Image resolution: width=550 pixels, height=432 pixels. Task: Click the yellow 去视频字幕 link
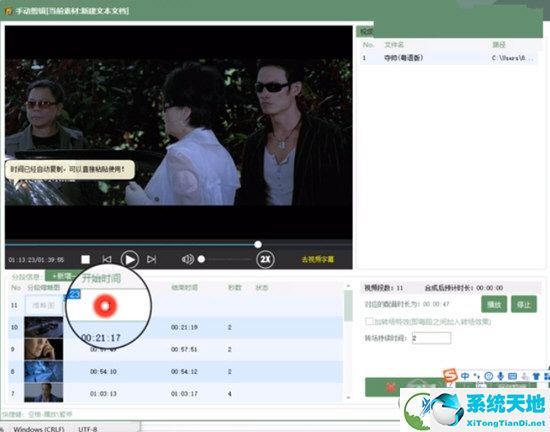pyautogui.click(x=318, y=259)
